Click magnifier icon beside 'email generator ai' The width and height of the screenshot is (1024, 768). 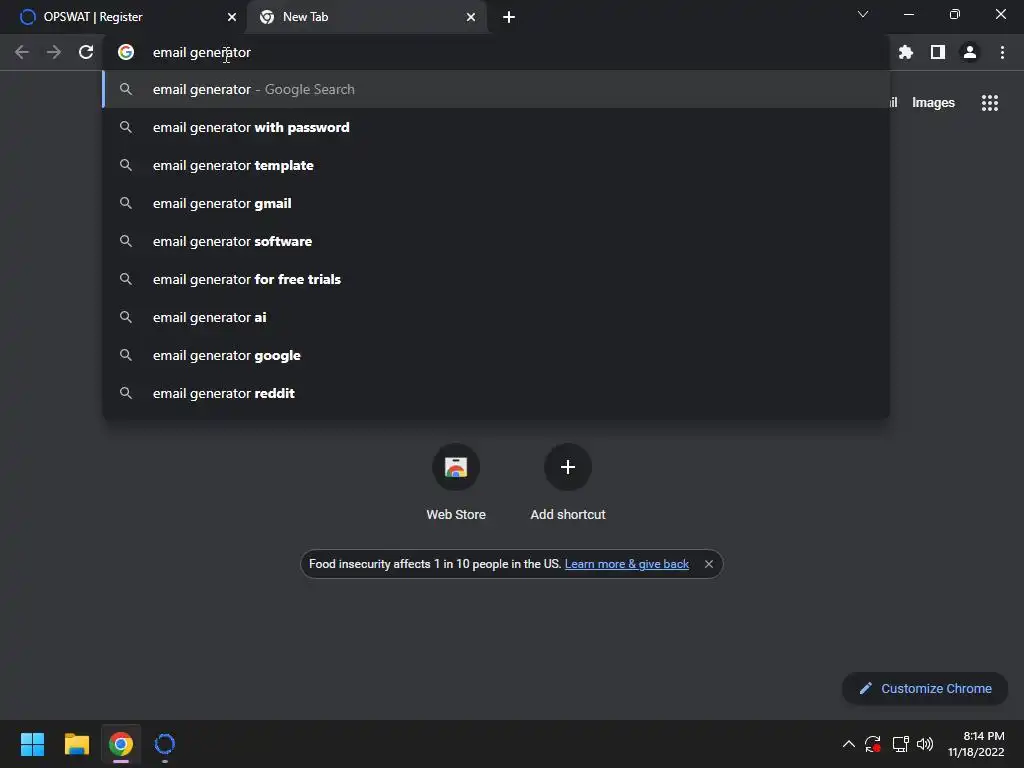click(x=125, y=317)
